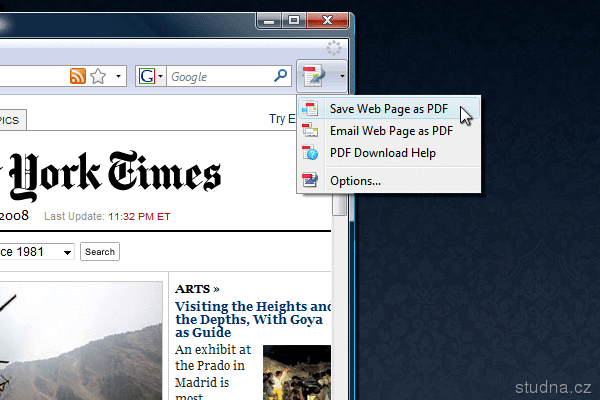Click the page vertical scrollbar thumb

tap(339, 205)
